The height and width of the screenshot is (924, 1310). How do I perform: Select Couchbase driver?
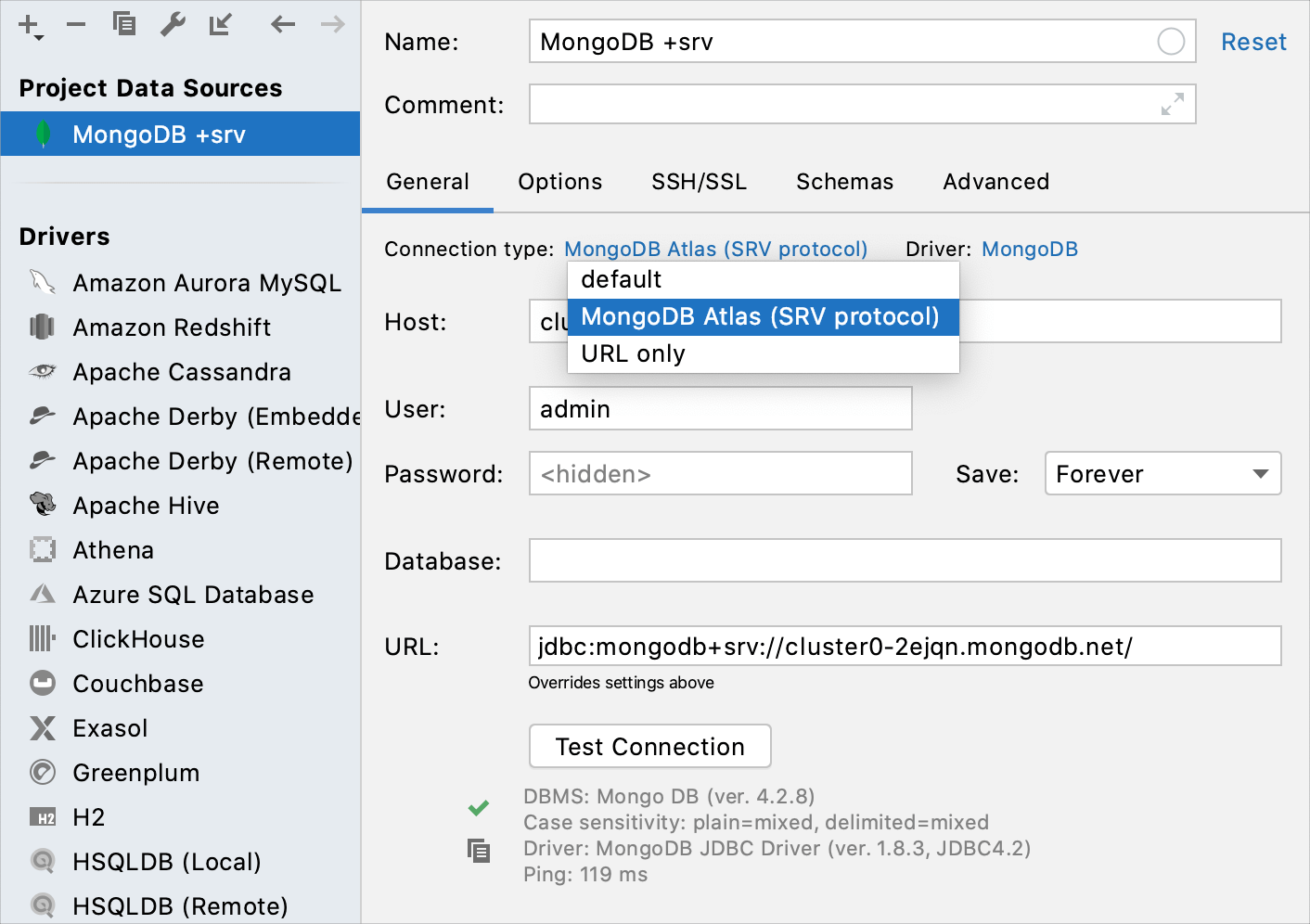[181, 684]
